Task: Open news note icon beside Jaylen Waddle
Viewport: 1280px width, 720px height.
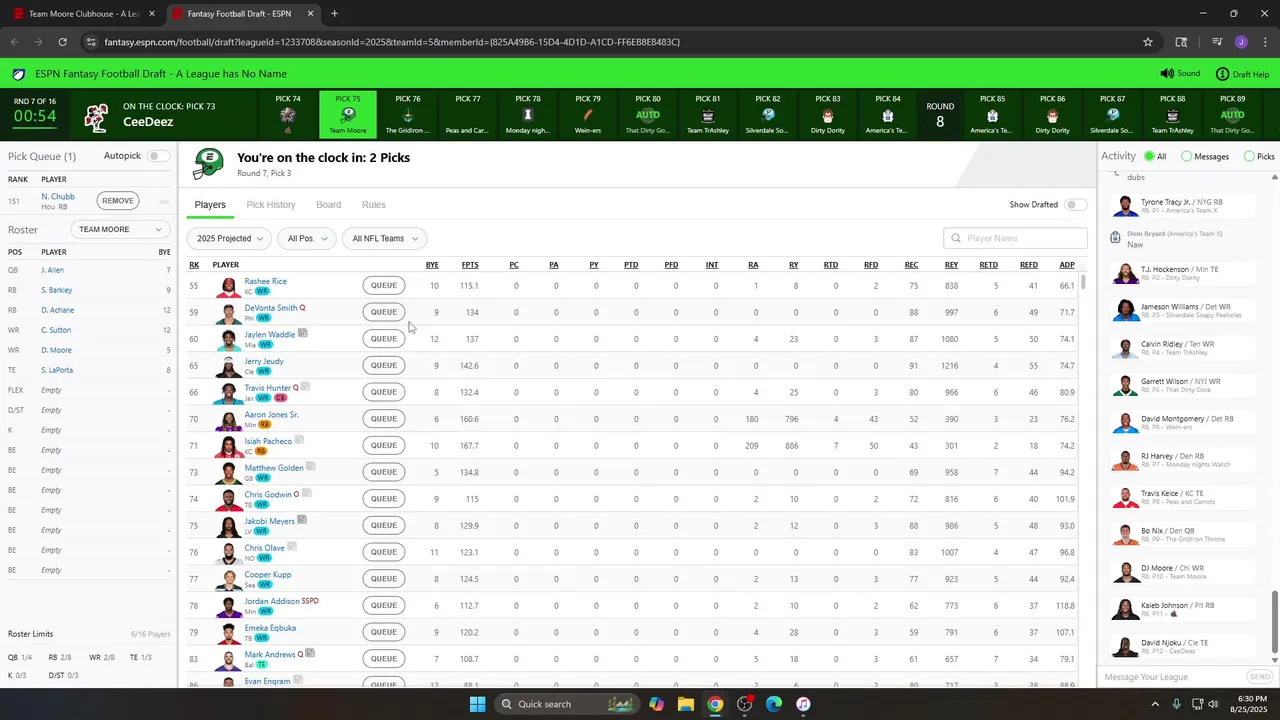Action: [302, 334]
